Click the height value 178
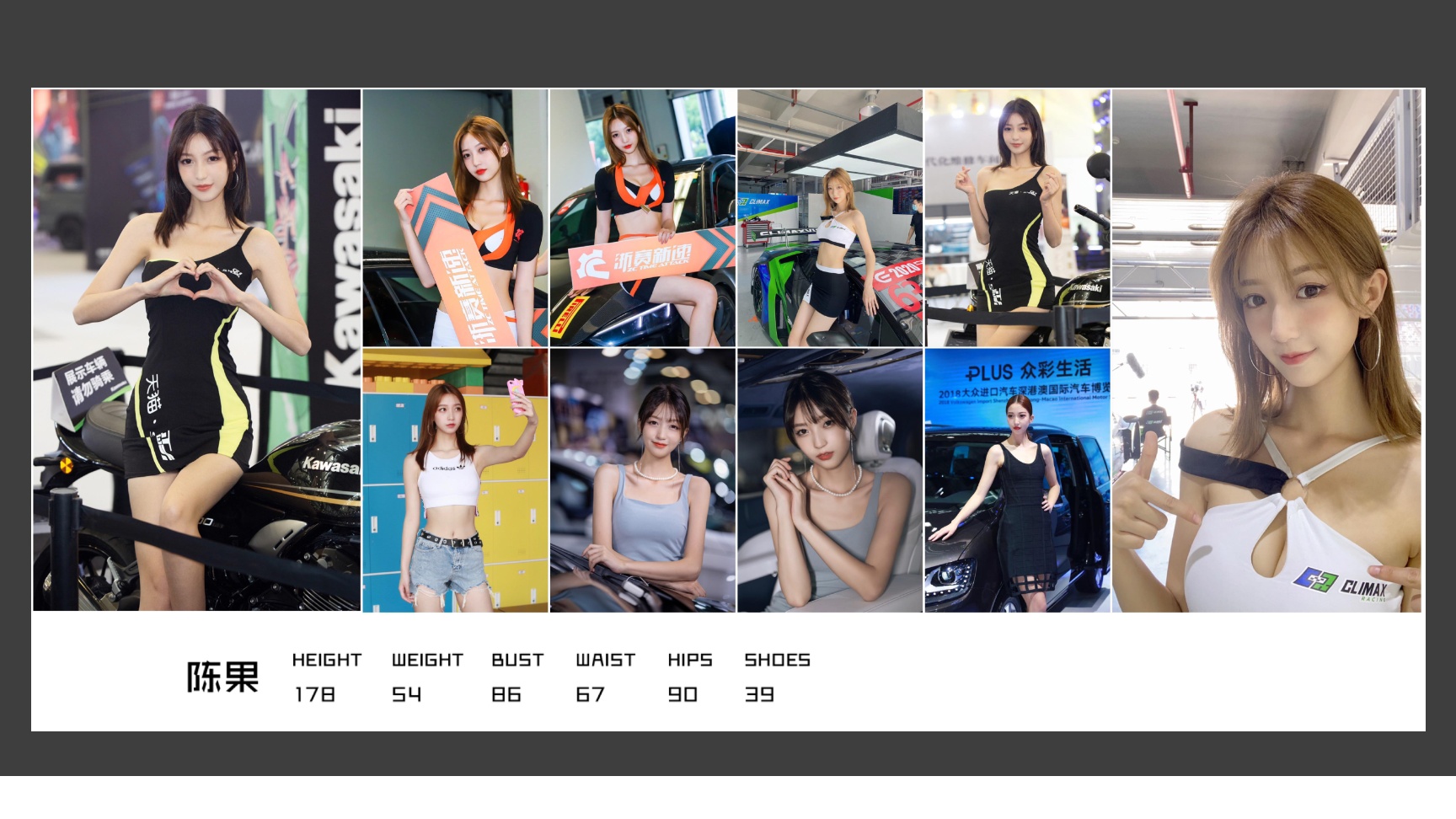 coord(314,694)
